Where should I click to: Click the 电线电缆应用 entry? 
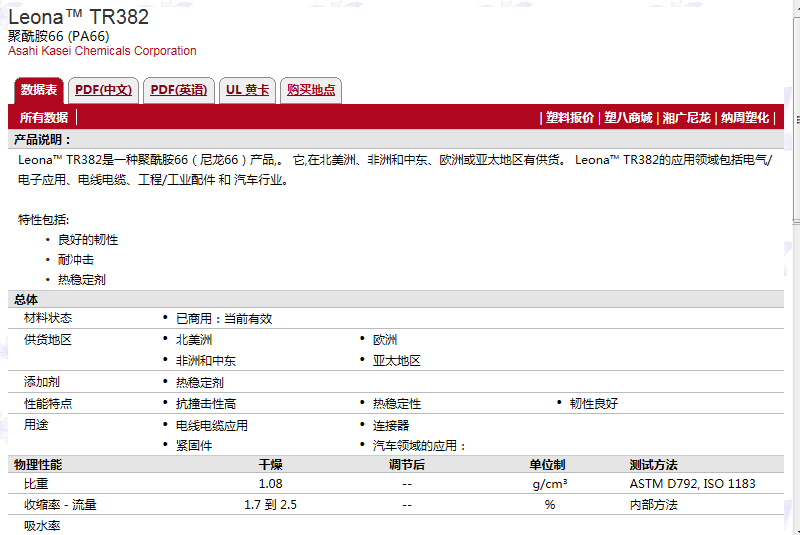pyautogui.click(x=212, y=425)
